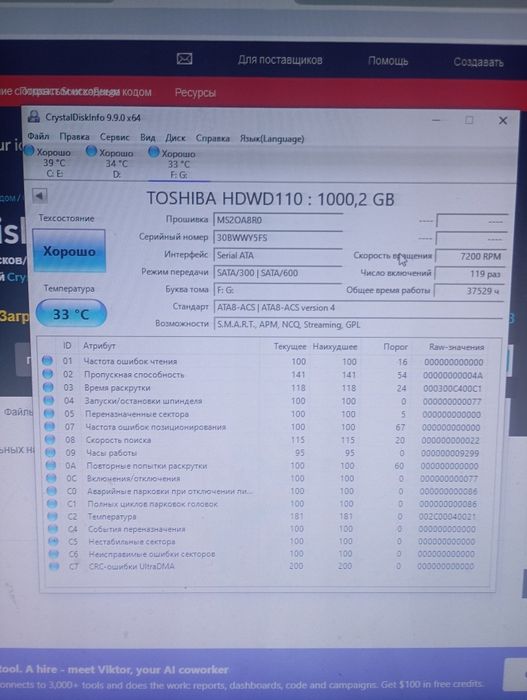Click the Общее время работы value 37529 ч
527x700 pixels.
pyautogui.click(x=469, y=291)
